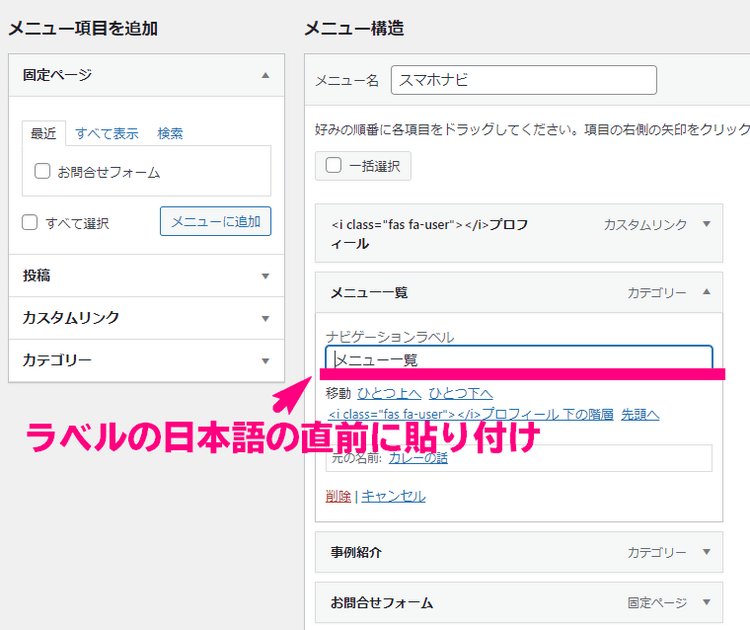This screenshot has height=630, width=750.
Task: Click the カスタムリンク type label on プロフィール
Action: click(x=645, y=224)
